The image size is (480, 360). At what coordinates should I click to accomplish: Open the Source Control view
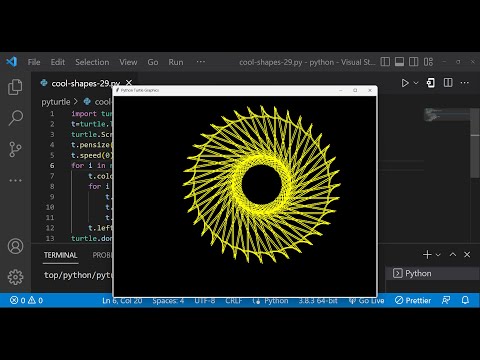tap(15, 149)
